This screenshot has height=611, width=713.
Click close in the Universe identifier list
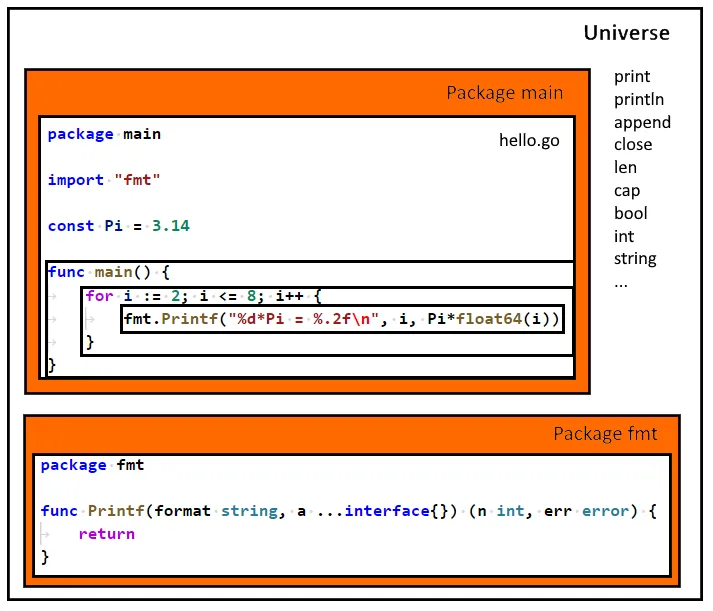point(633,144)
